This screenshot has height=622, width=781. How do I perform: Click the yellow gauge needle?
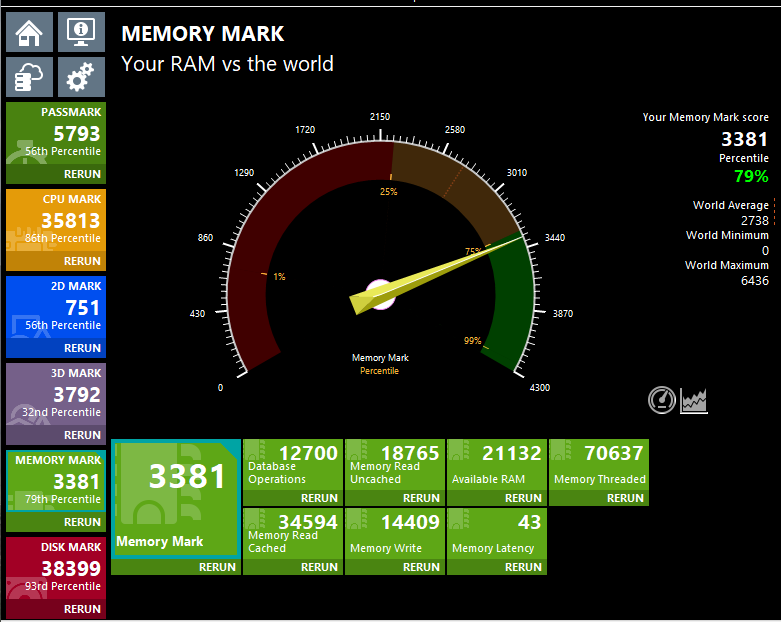(x=440, y=277)
